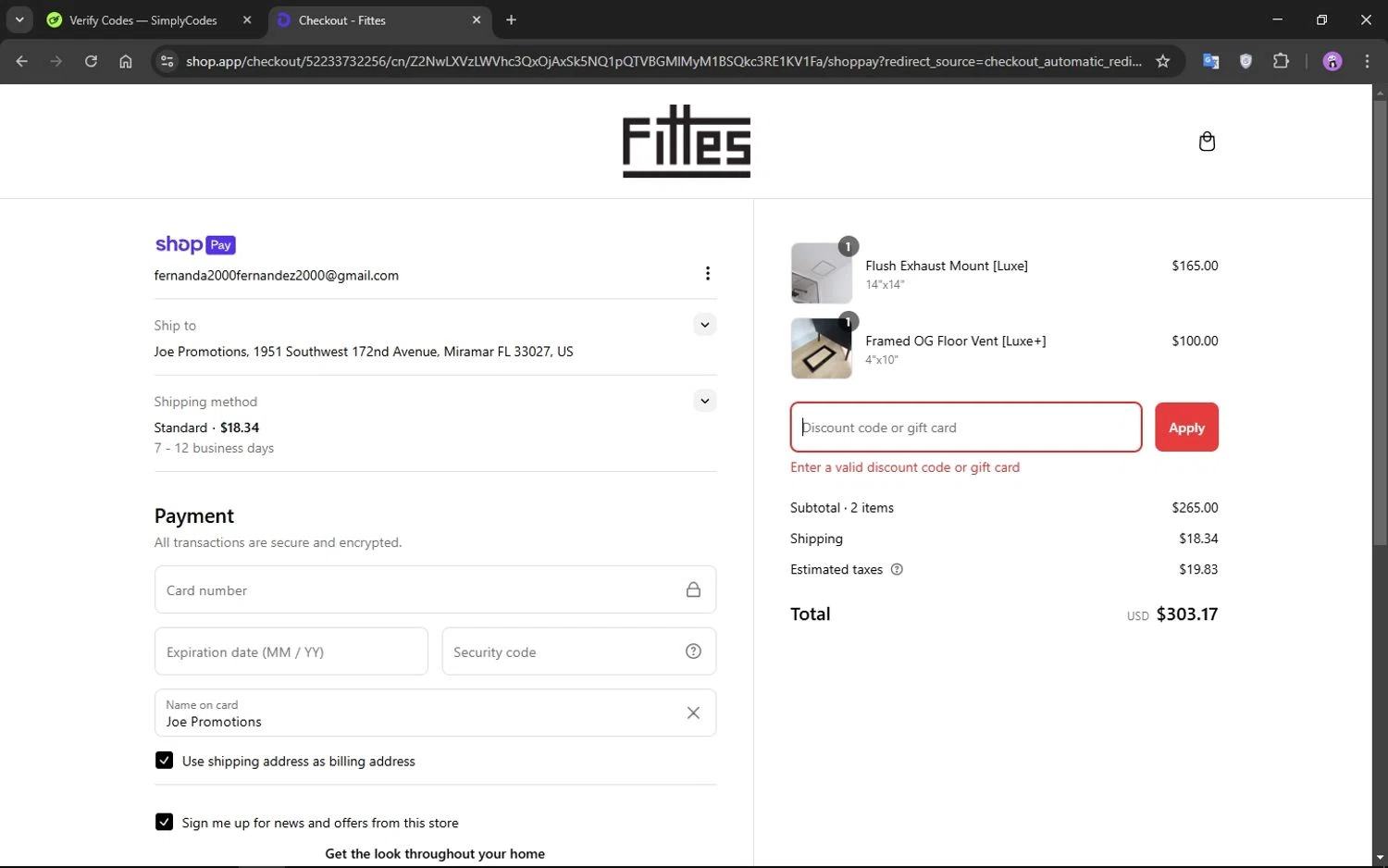Open the Extensions puzzle menu
The image size is (1388, 868).
1281,61
